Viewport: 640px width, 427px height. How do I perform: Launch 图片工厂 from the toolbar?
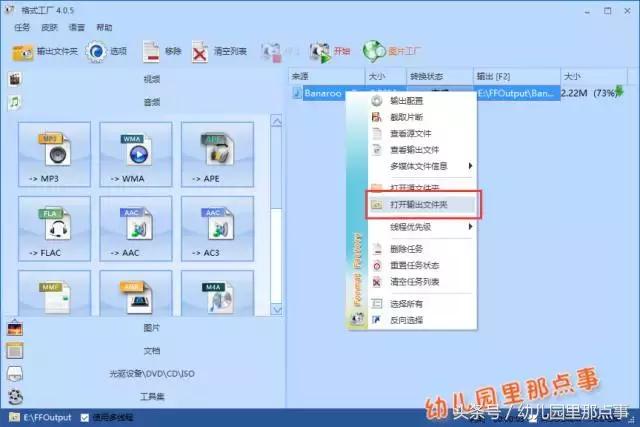click(x=391, y=52)
